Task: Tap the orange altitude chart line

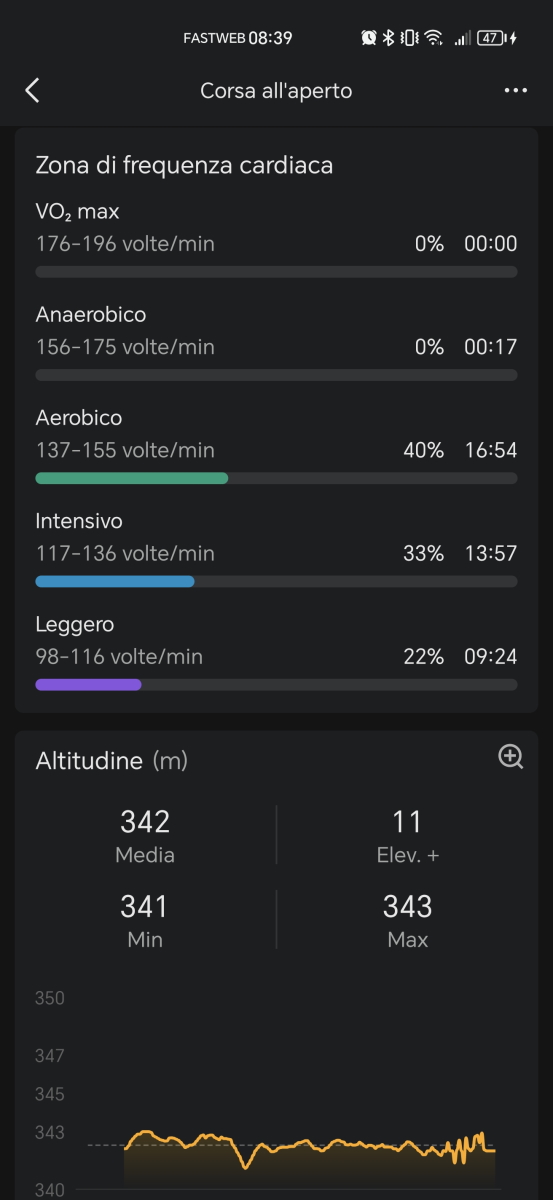Action: (x=308, y=1147)
